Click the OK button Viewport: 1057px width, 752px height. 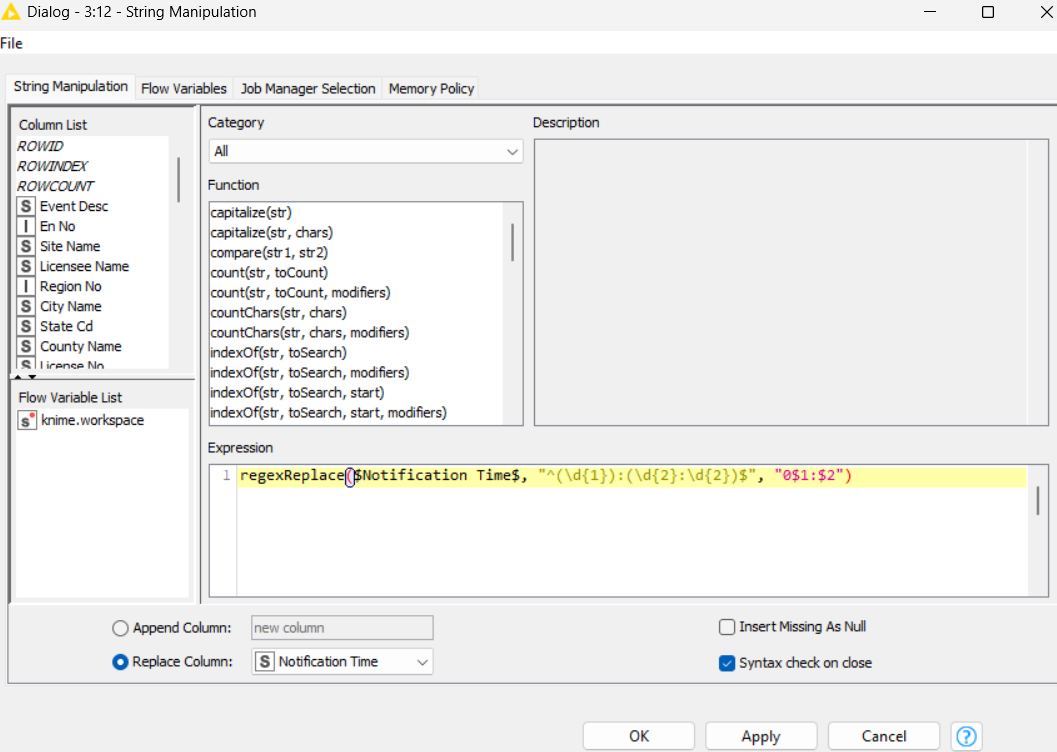point(639,736)
